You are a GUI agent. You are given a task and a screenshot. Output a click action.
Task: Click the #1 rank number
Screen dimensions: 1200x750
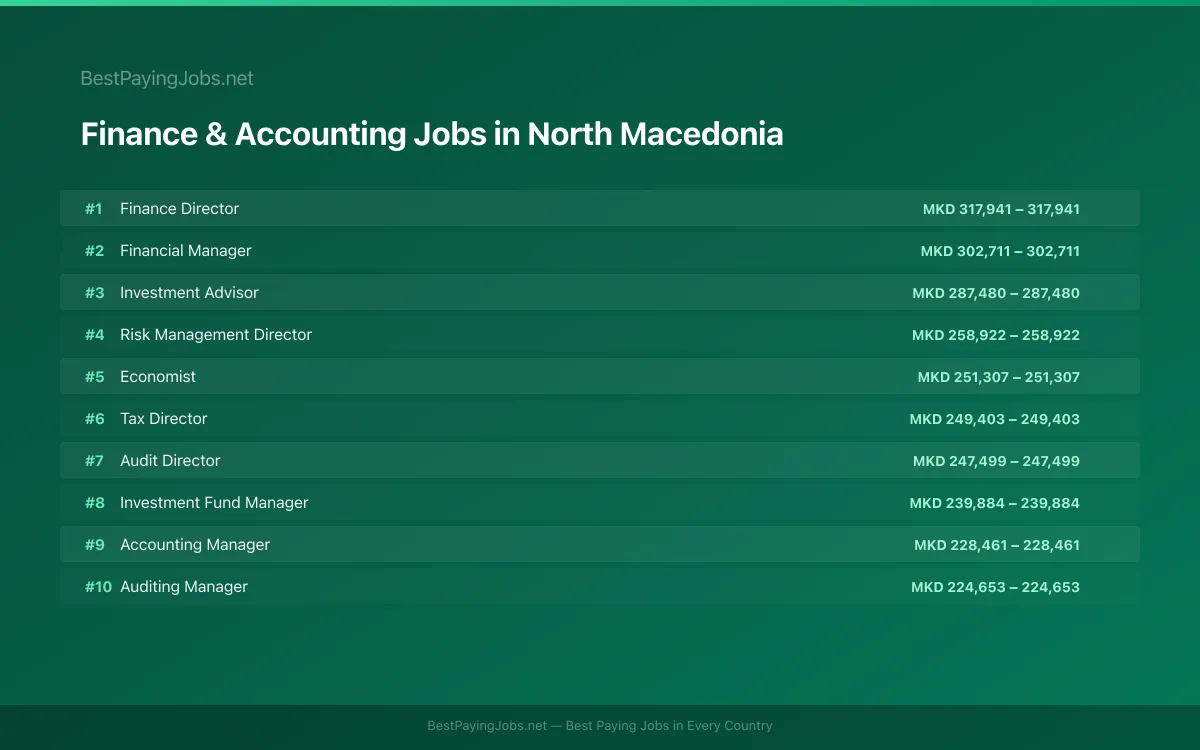coord(93,209)
